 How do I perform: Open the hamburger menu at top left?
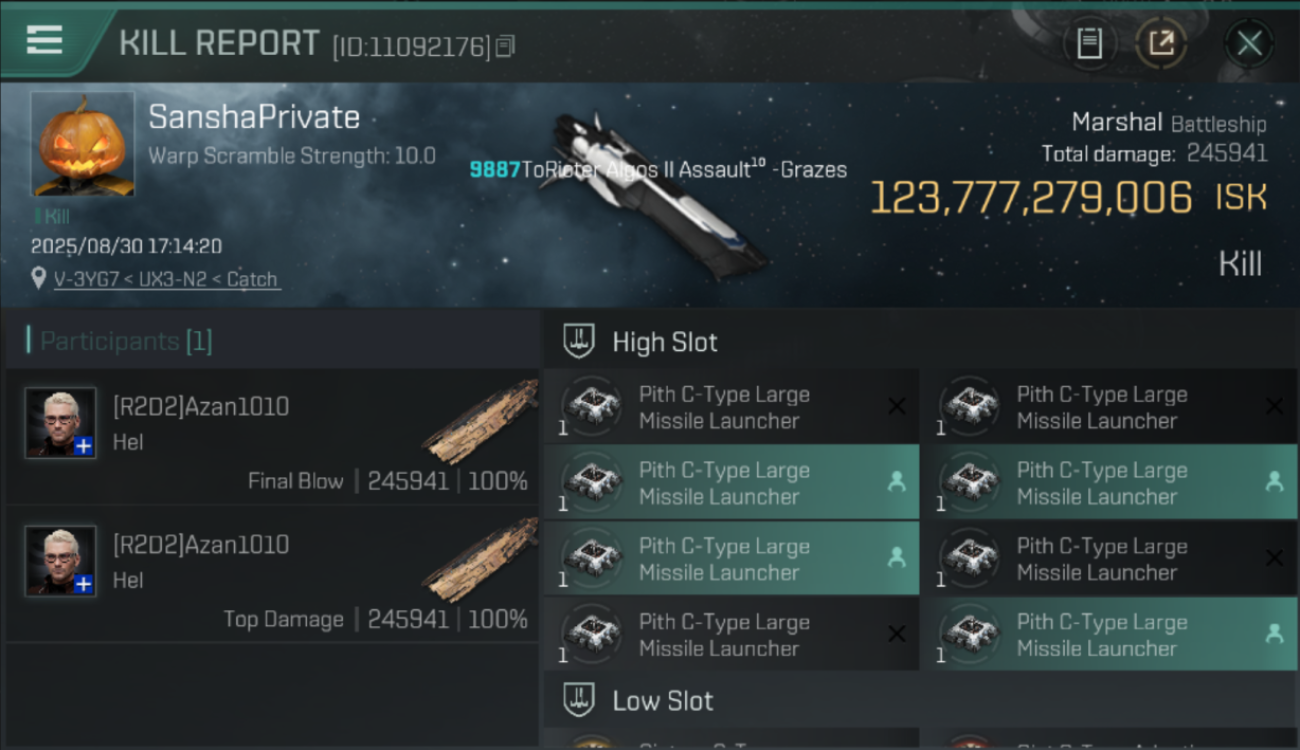(x=44, y=41)
